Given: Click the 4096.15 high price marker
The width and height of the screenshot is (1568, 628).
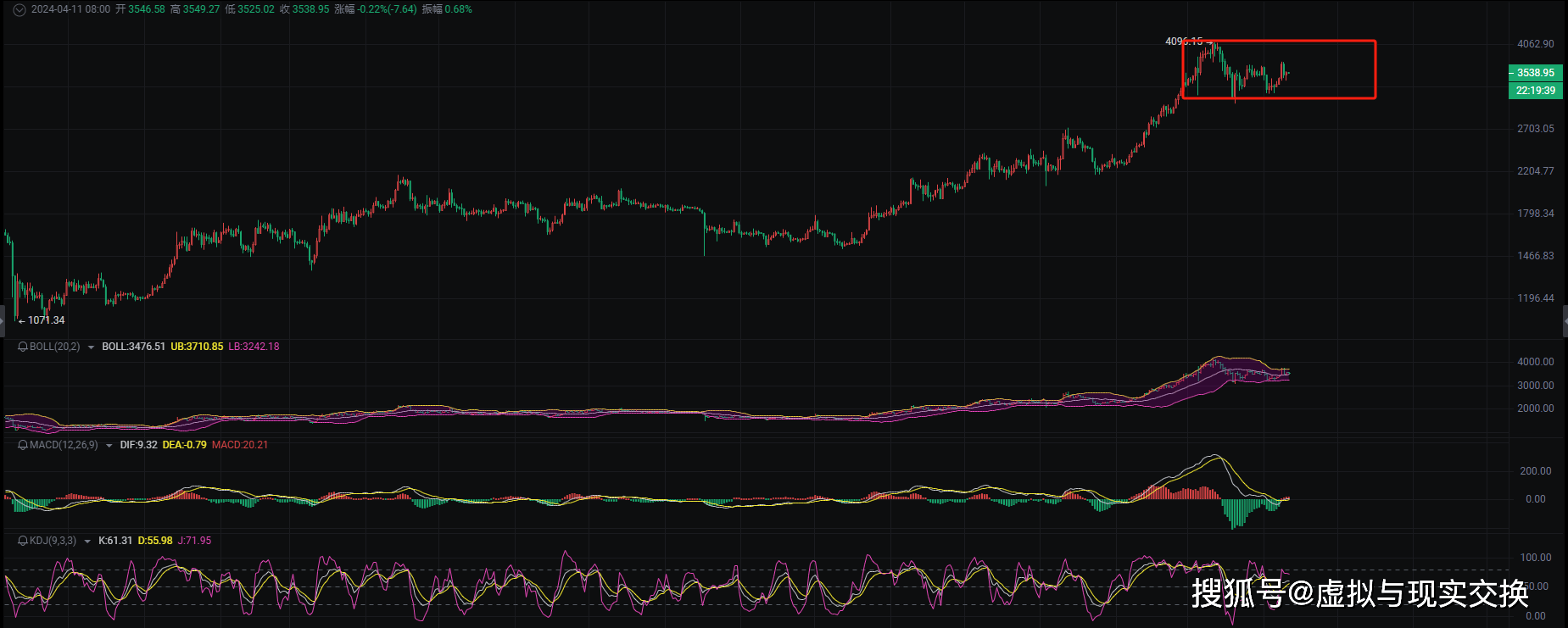Looking at the screenshot, I should coord(1183,42).
